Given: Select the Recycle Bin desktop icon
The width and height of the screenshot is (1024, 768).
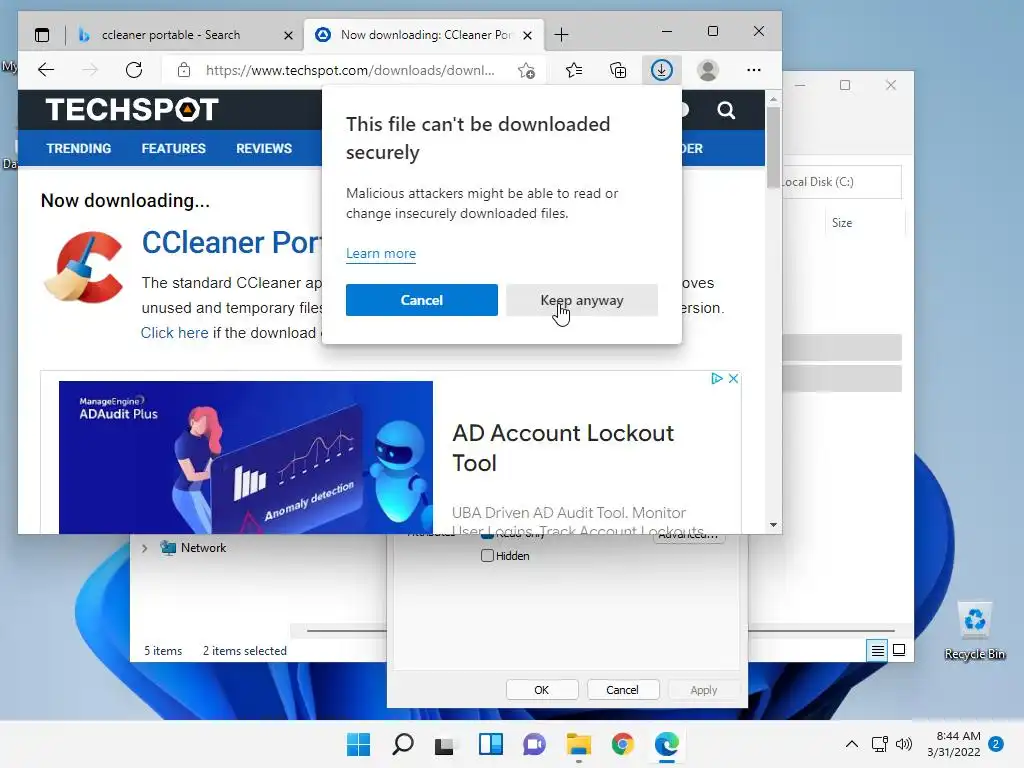Looking at the screenshot, I should click(x=974, y=632).
